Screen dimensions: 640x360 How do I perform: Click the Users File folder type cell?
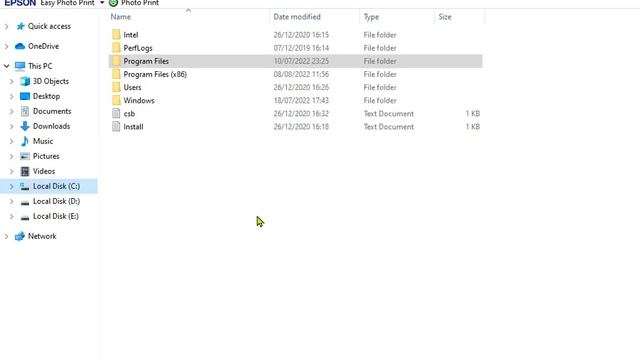click(380, 87)
